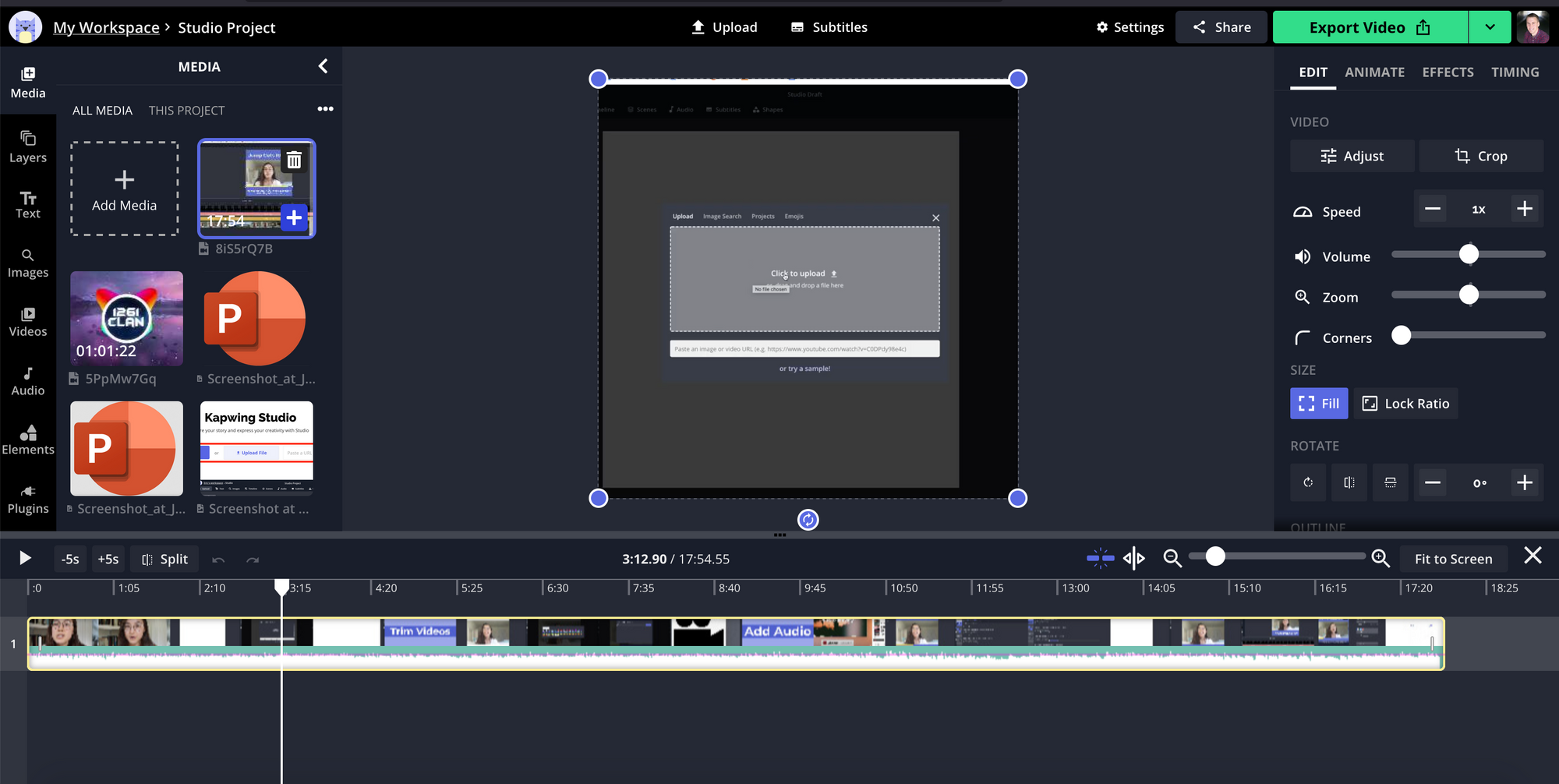Open project Settings

(x=1129, y=27)
